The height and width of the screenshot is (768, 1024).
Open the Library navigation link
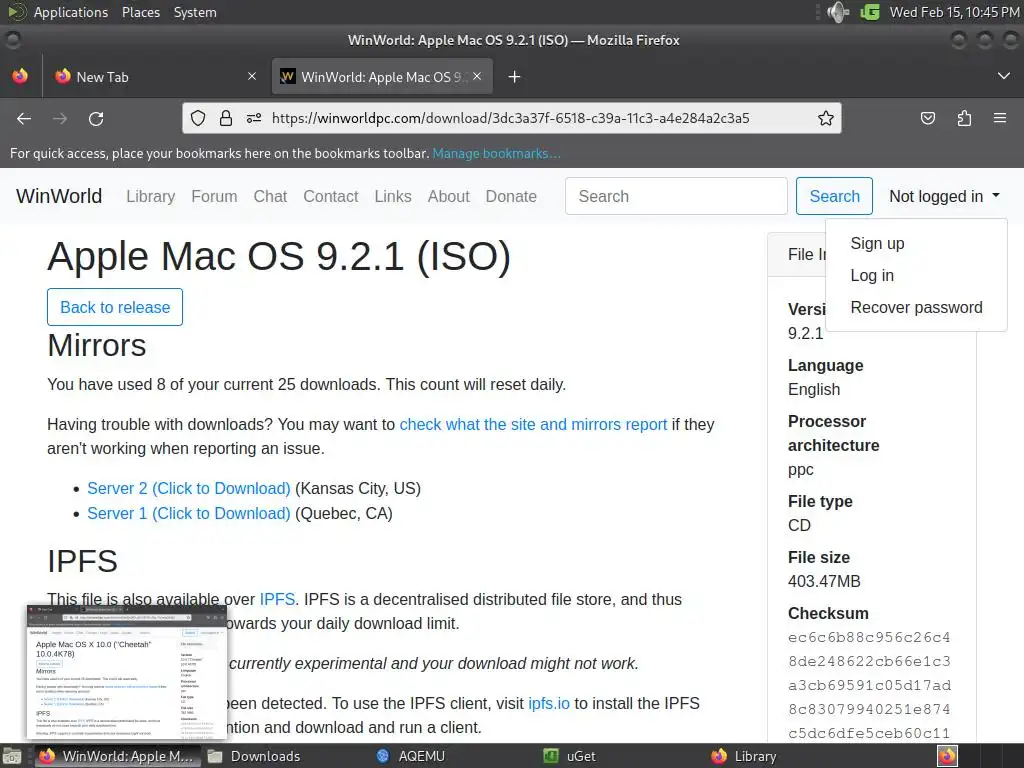[151, 197]
